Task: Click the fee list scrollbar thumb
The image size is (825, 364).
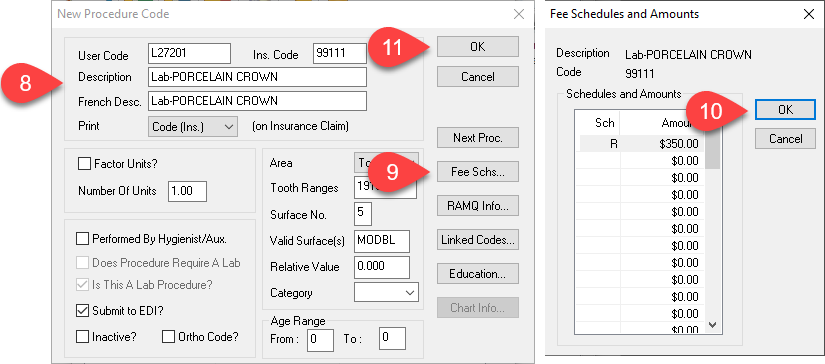Action: coord(712,147)
